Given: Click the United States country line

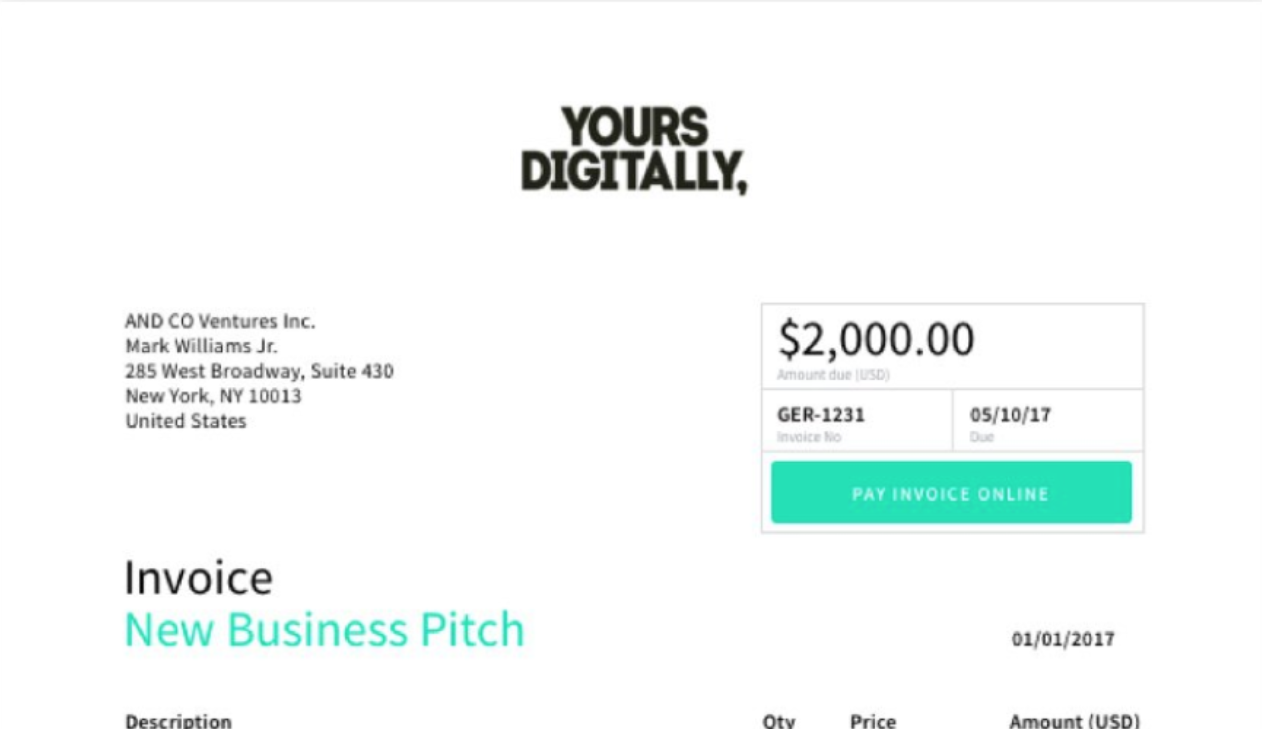Looking at the screenshot, I should coord(186,421).
